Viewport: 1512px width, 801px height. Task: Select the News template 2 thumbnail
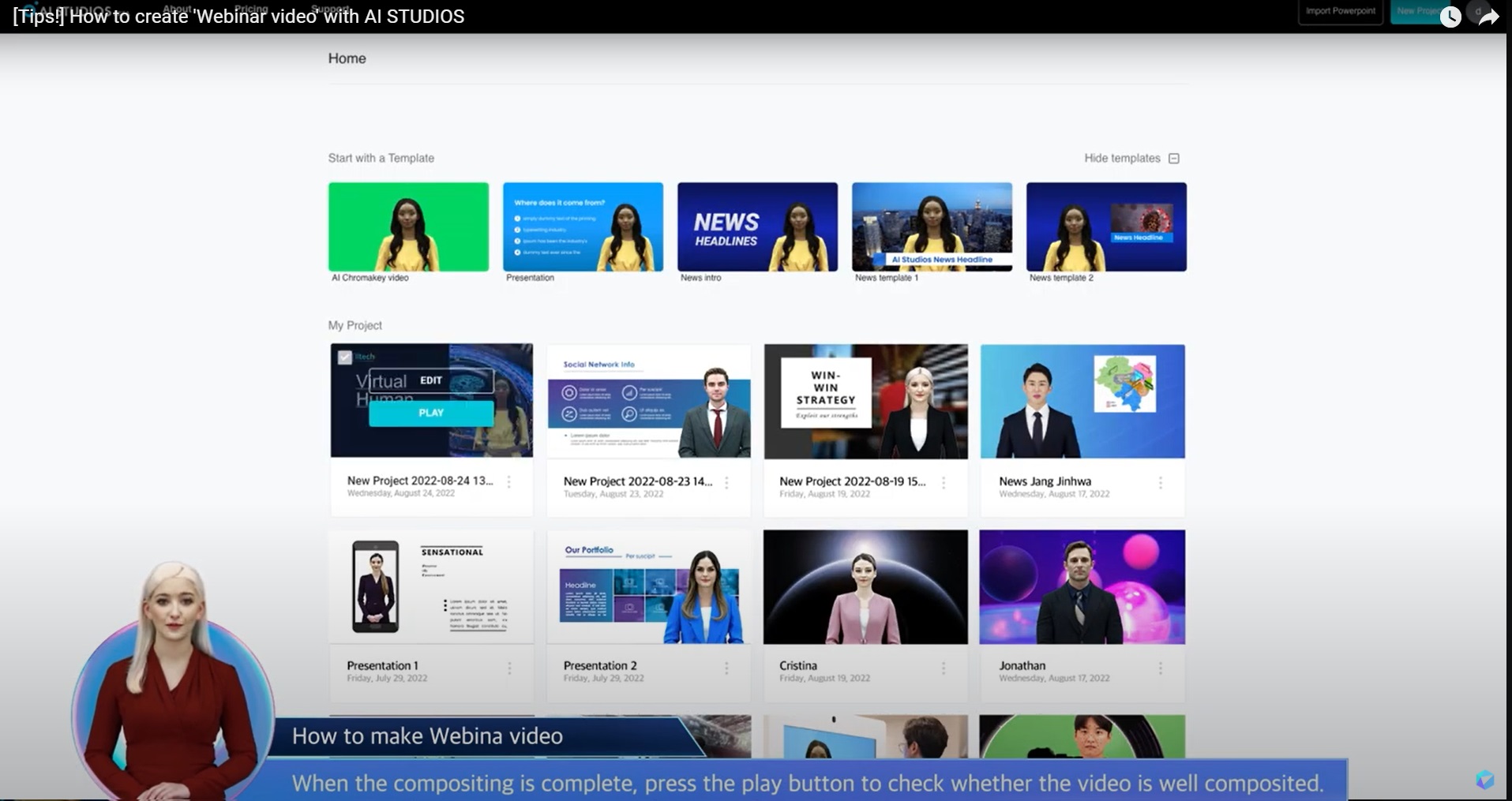coord(1106,227)
